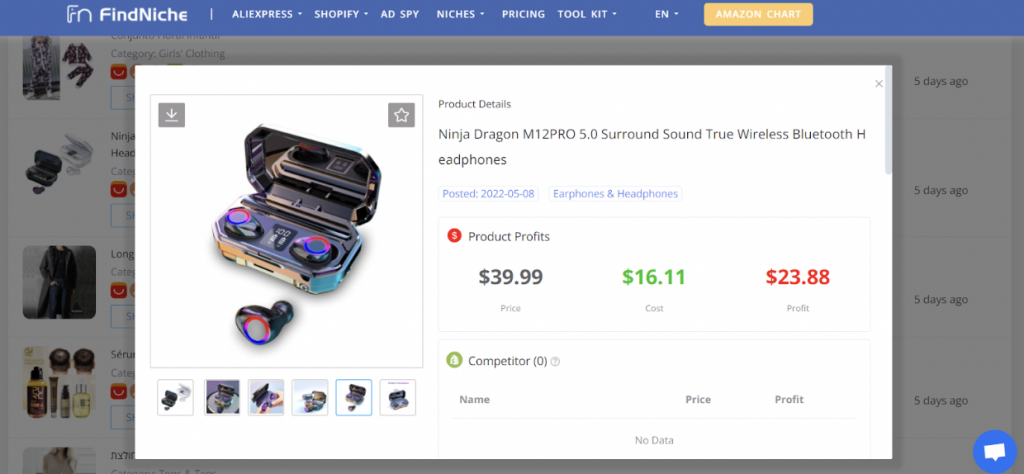Click the Earphones & Headphones category tag
The image size is (1024, 474).
[x=615, y=194]
